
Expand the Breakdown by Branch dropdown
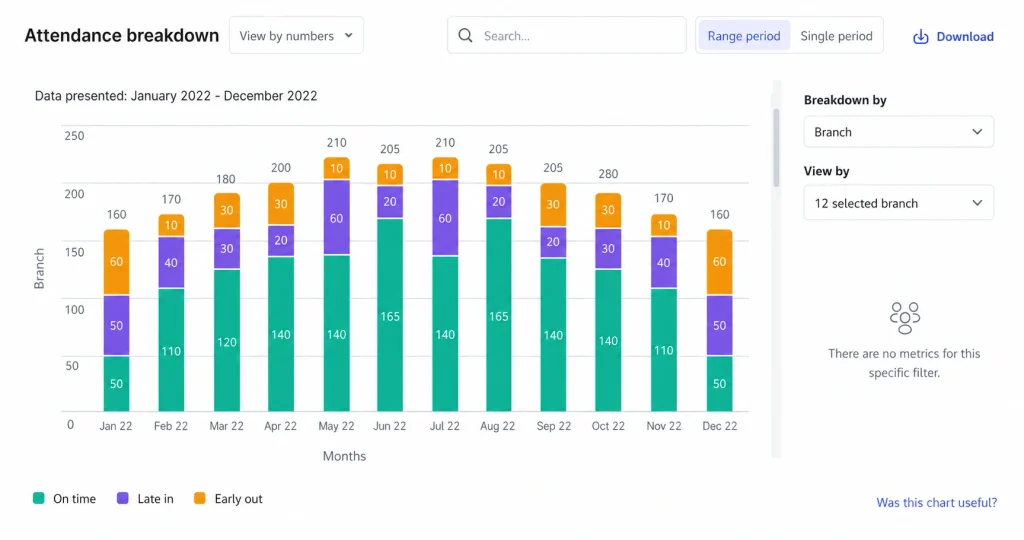899,132
